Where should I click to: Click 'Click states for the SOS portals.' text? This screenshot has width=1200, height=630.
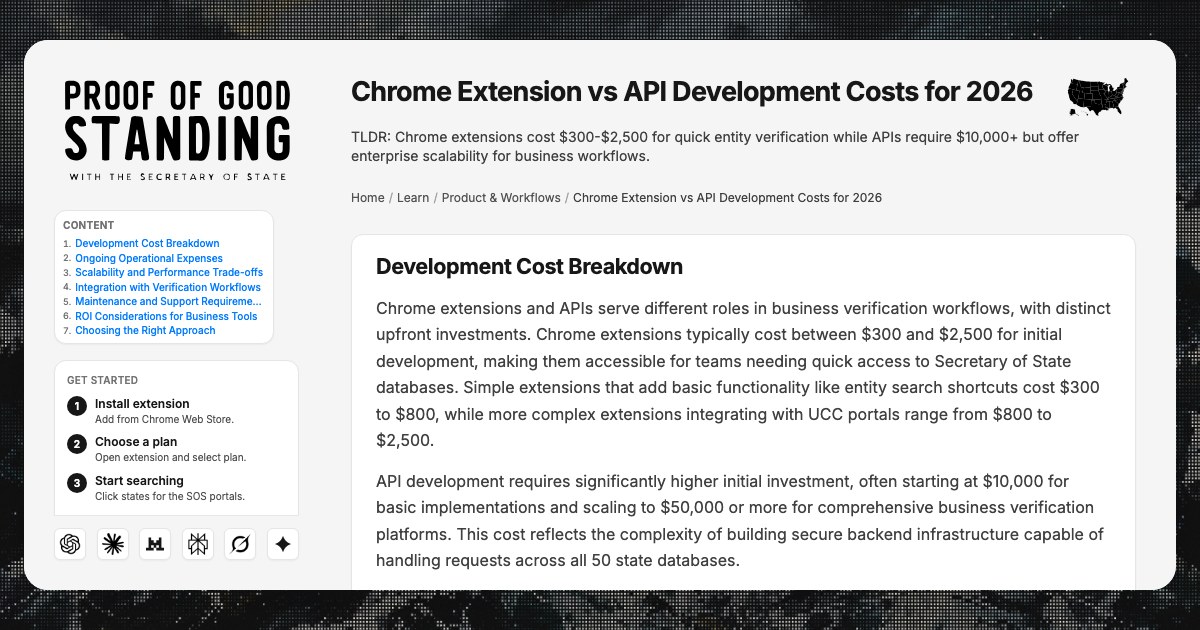point(170,496)
